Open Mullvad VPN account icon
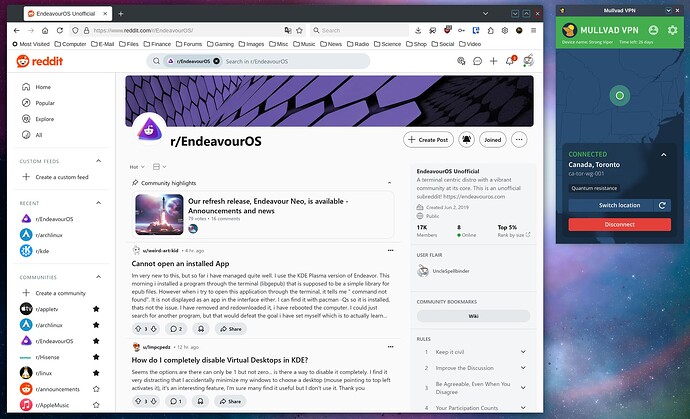This screenshot has height=419, width=690. click(653, 30)
